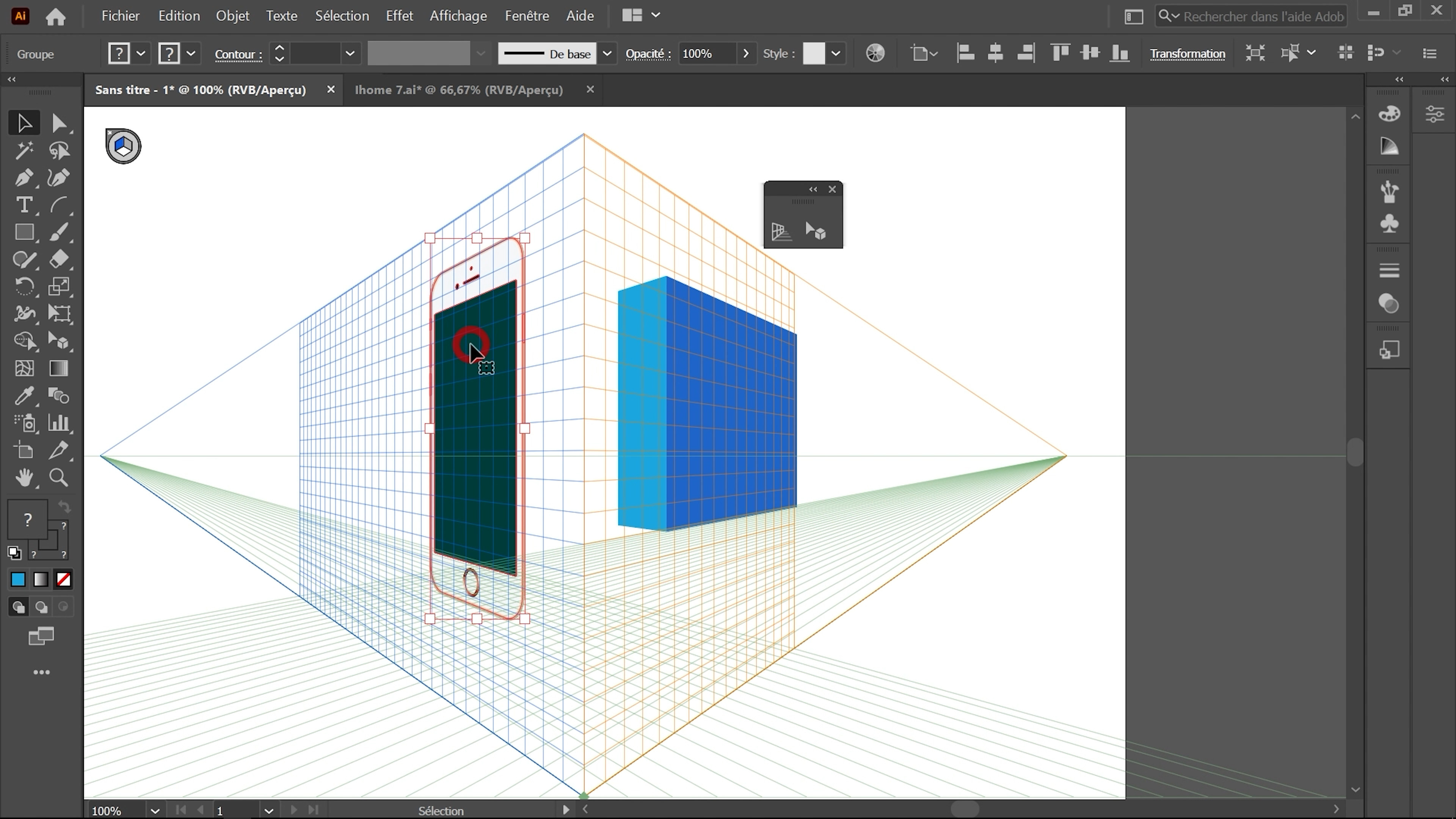Open the Transformation panel link

[x=1187, y=54]
